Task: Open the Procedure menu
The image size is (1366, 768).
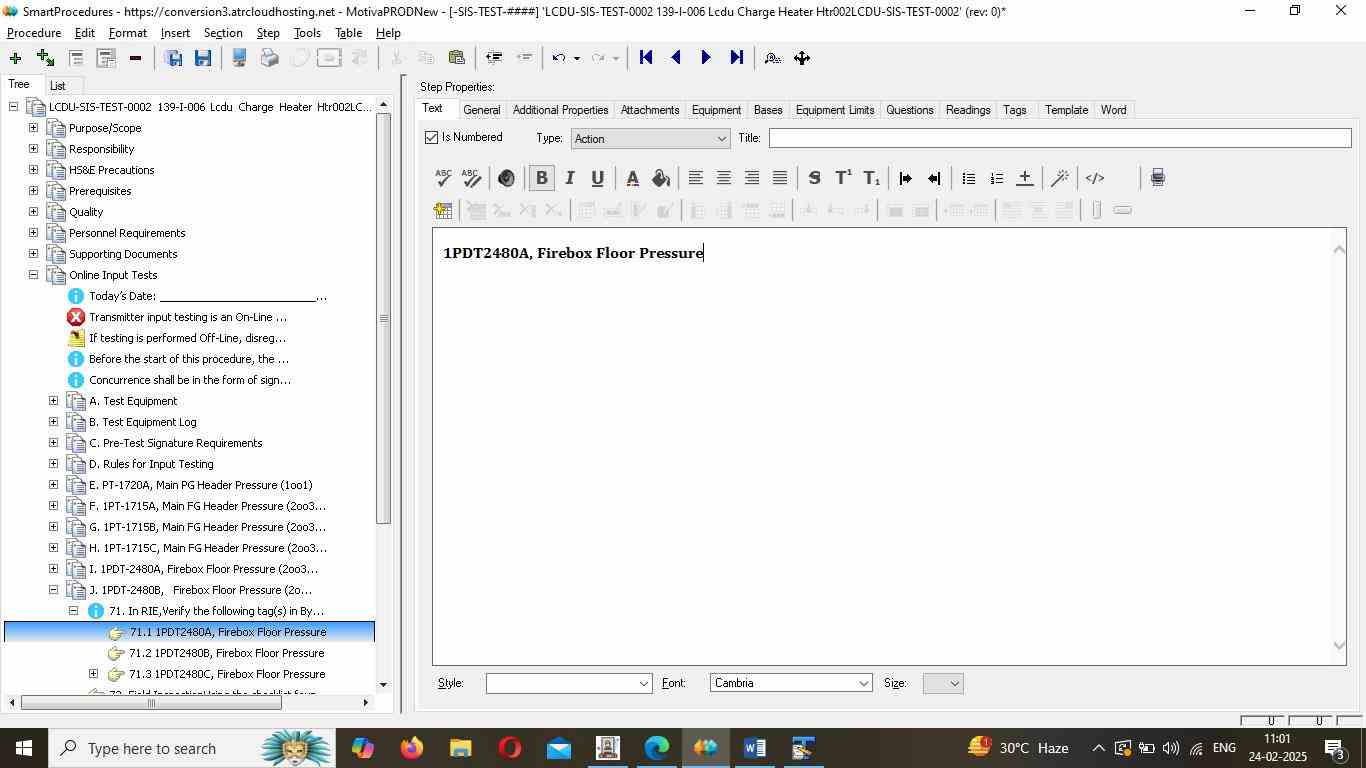Action: click(34, 33)
